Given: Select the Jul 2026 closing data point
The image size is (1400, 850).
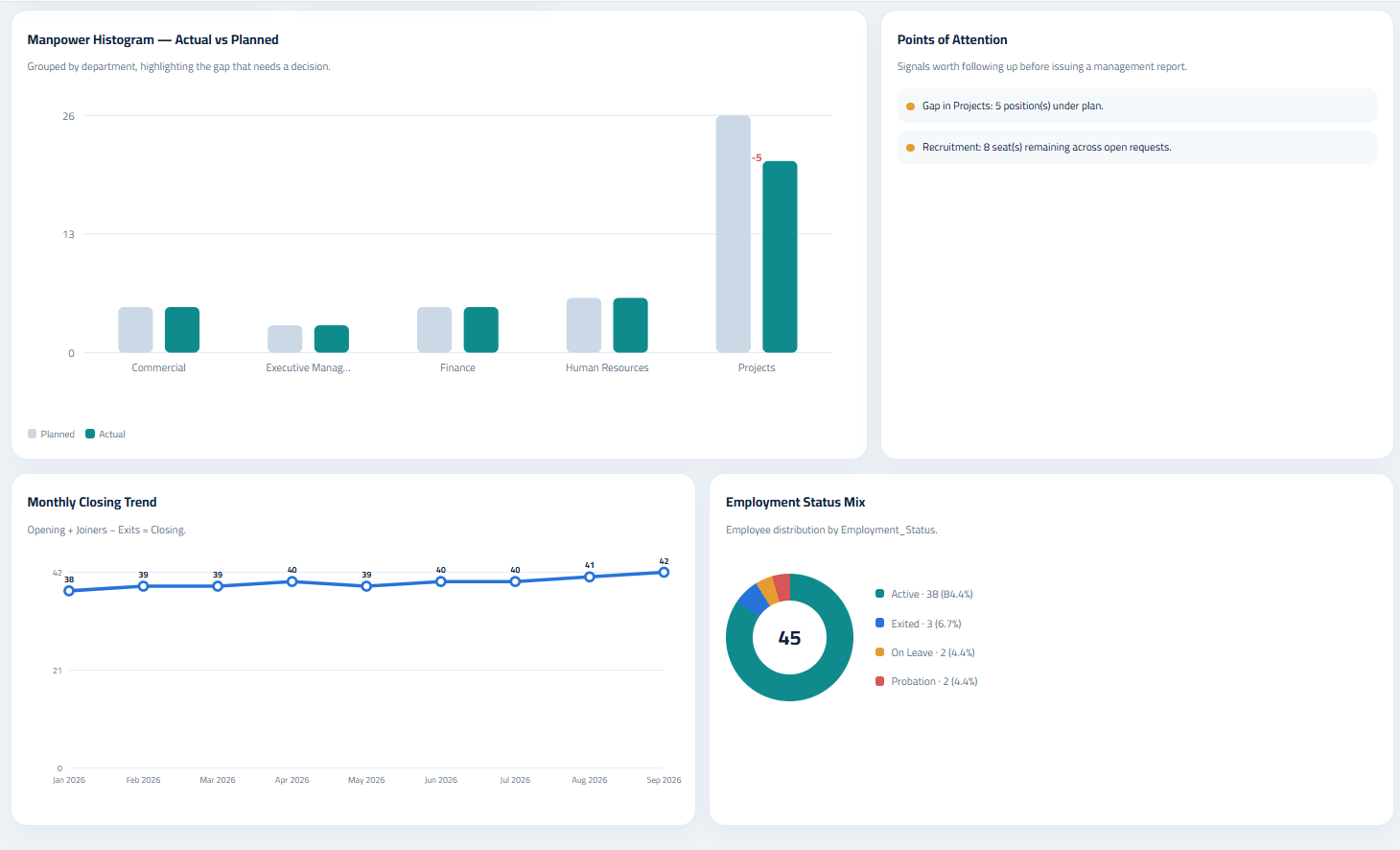Looking at the screenshot, I should coord(515,581).
